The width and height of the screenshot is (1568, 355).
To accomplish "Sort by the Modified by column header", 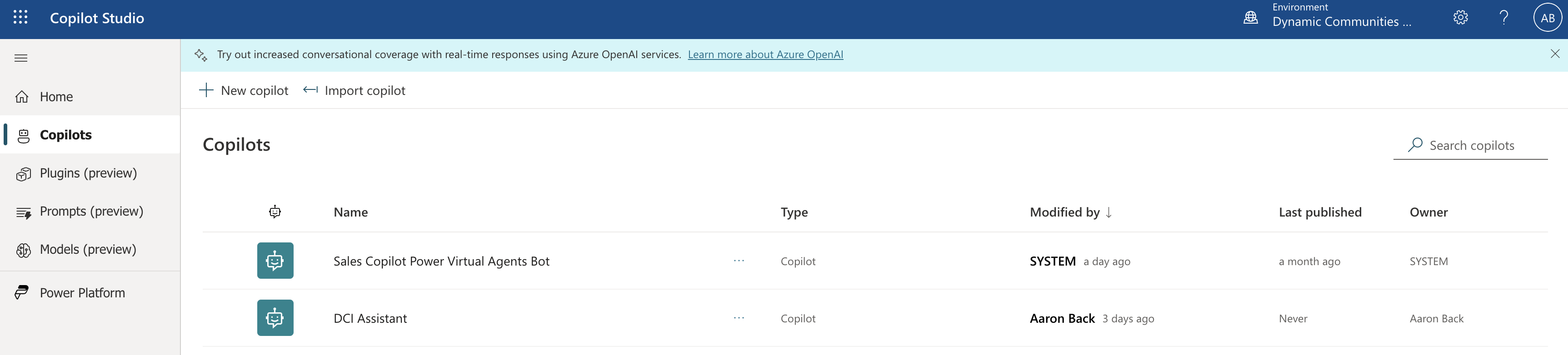I will pos(1064,212).
